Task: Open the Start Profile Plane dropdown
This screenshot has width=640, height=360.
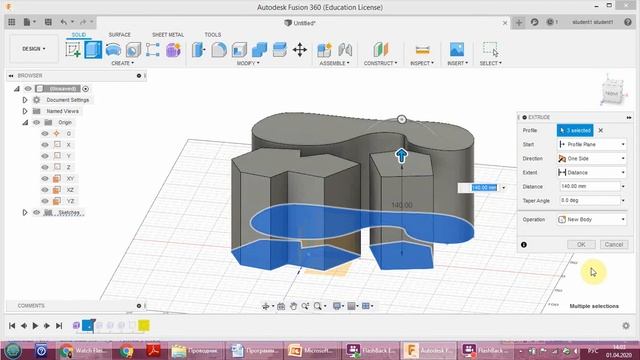Action: pos(592,144)
